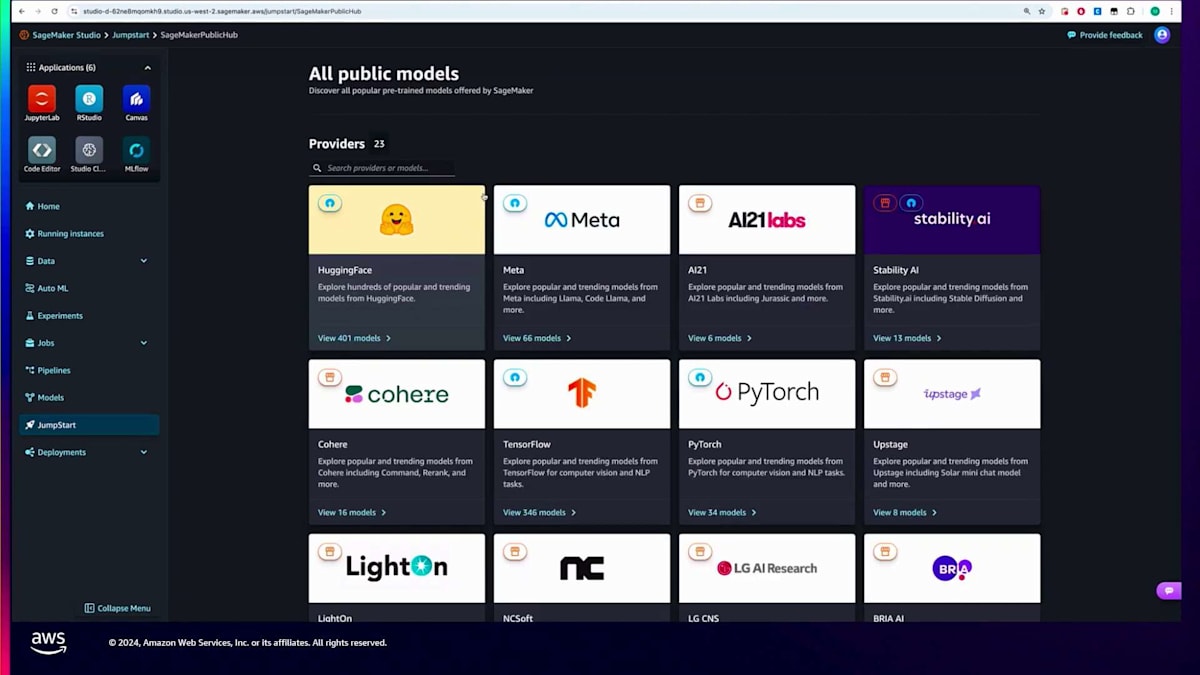The height and width of the screenshot is (675, 1200).
Task: Click the stability ai logo thumbnail
Action: (952, 220)
